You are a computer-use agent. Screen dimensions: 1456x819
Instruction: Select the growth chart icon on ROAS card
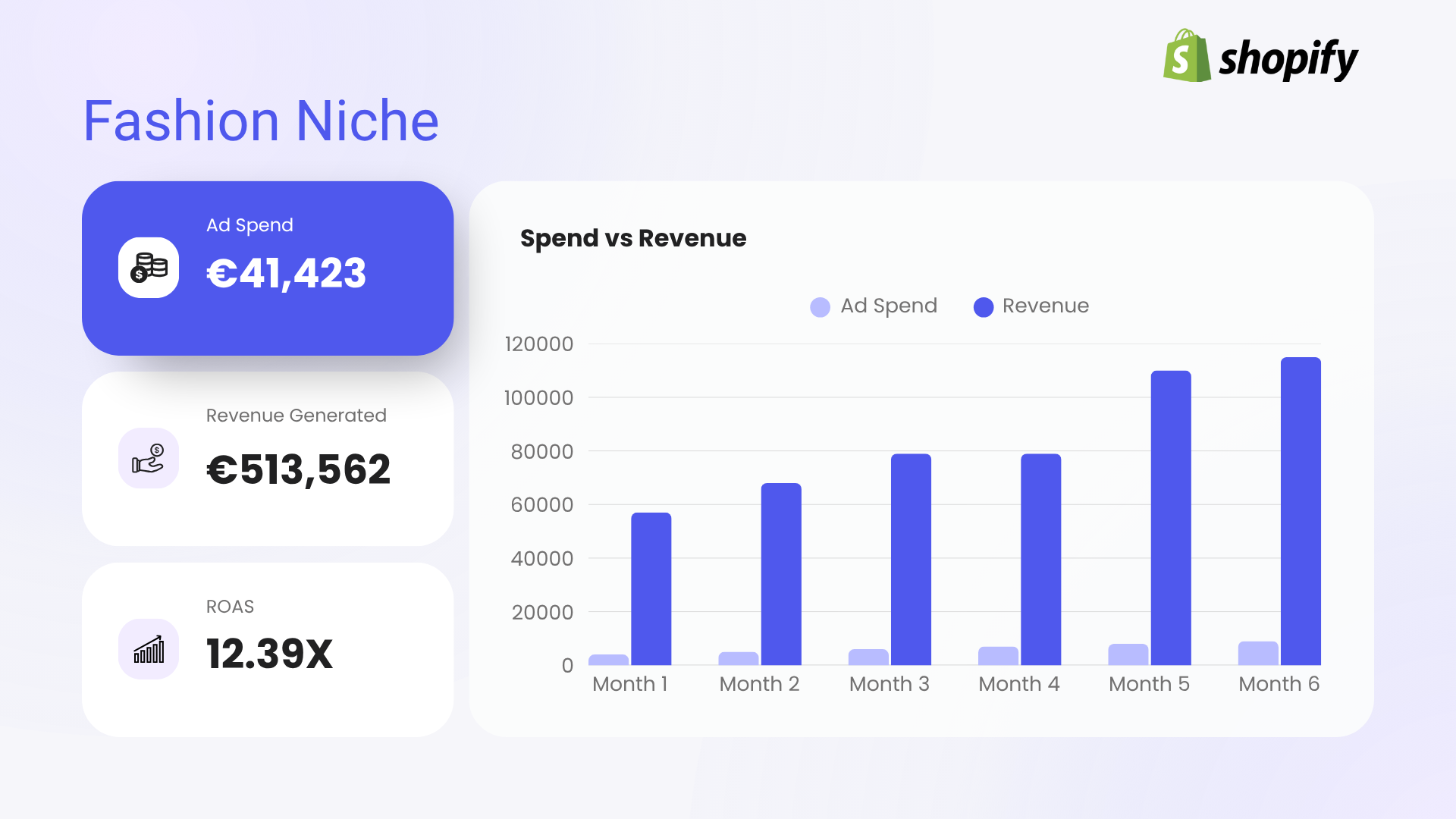pos(148,649)
